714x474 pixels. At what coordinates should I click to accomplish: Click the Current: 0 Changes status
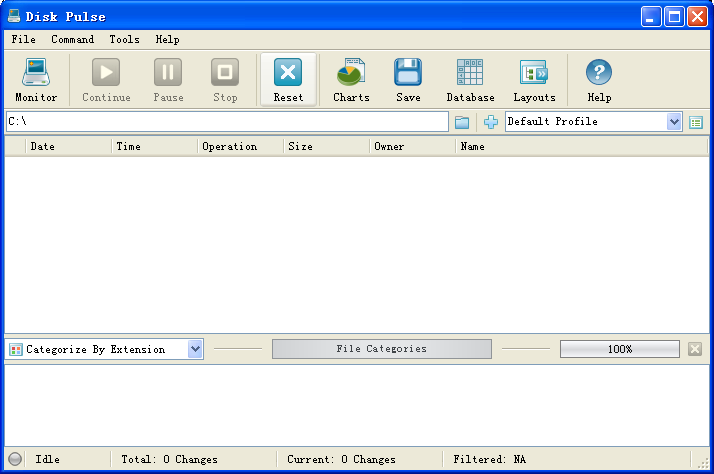341,459
